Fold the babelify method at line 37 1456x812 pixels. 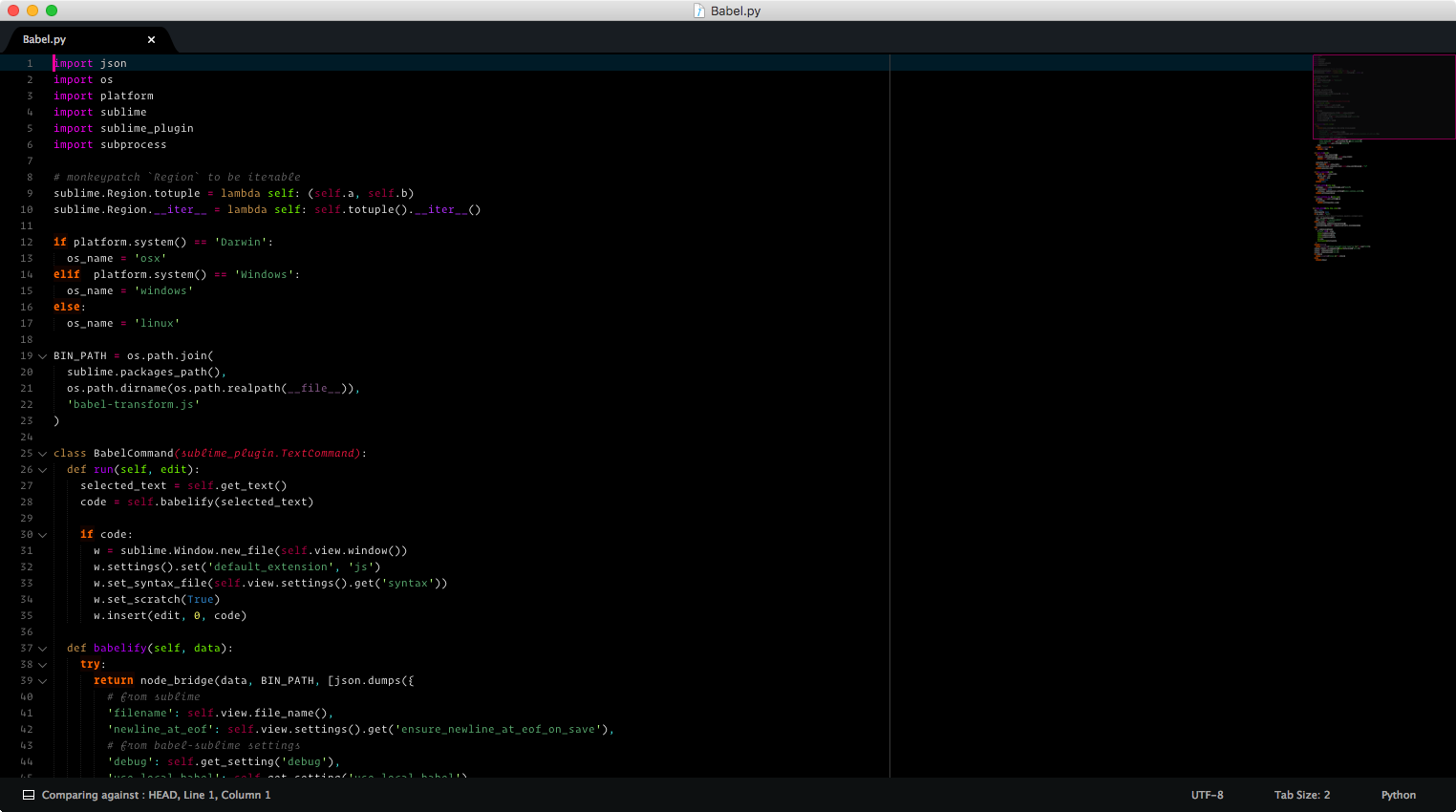point(42,649)
